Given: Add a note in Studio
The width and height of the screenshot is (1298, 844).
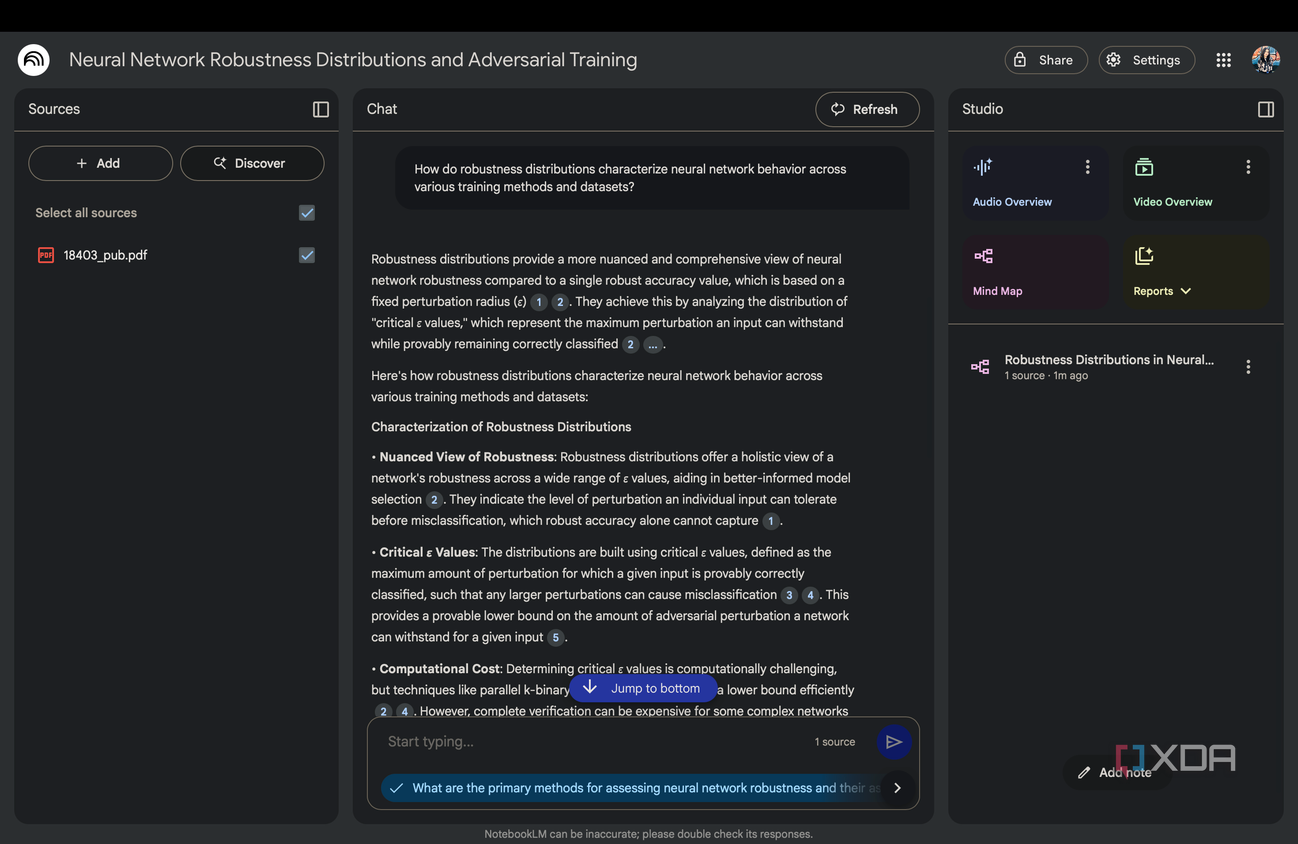Looking at the screenshot, I should click(1116, 772).
